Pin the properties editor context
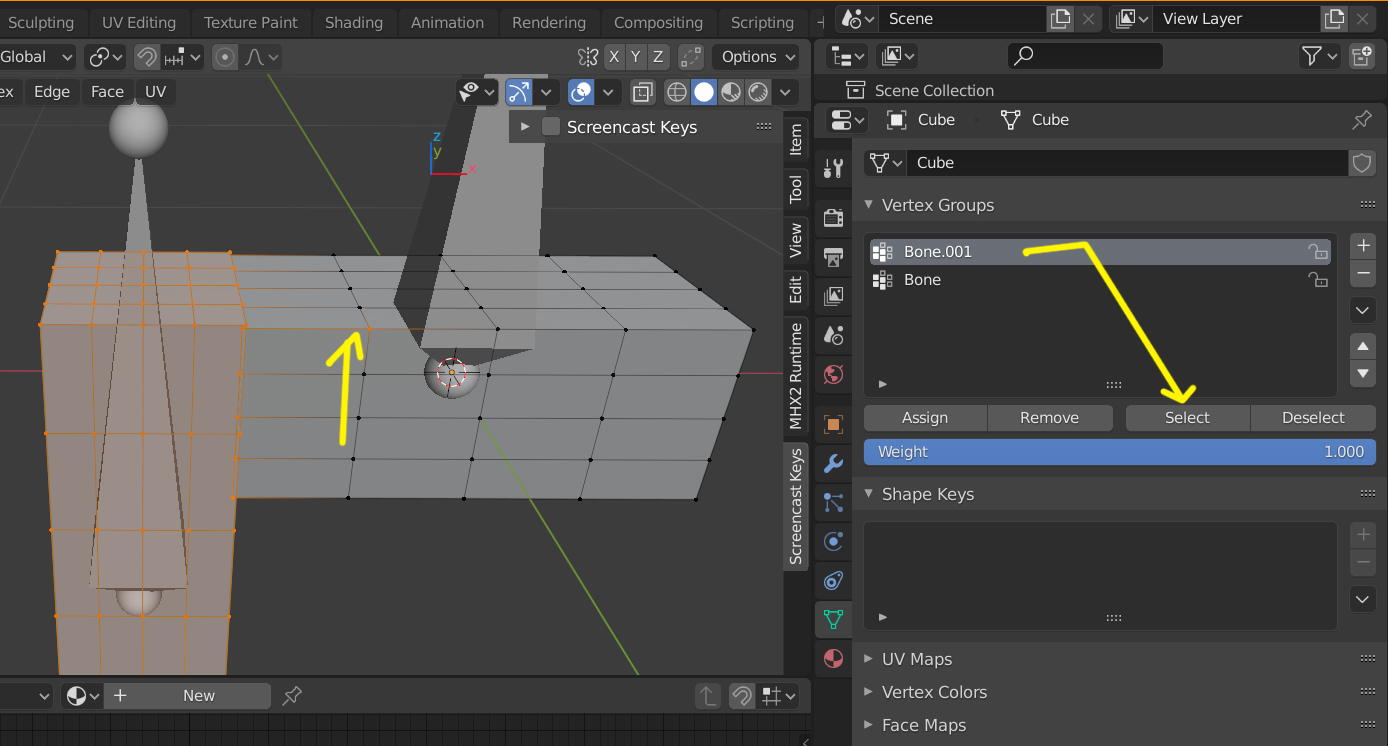 pyautogui.click(x=1362, y=120)
